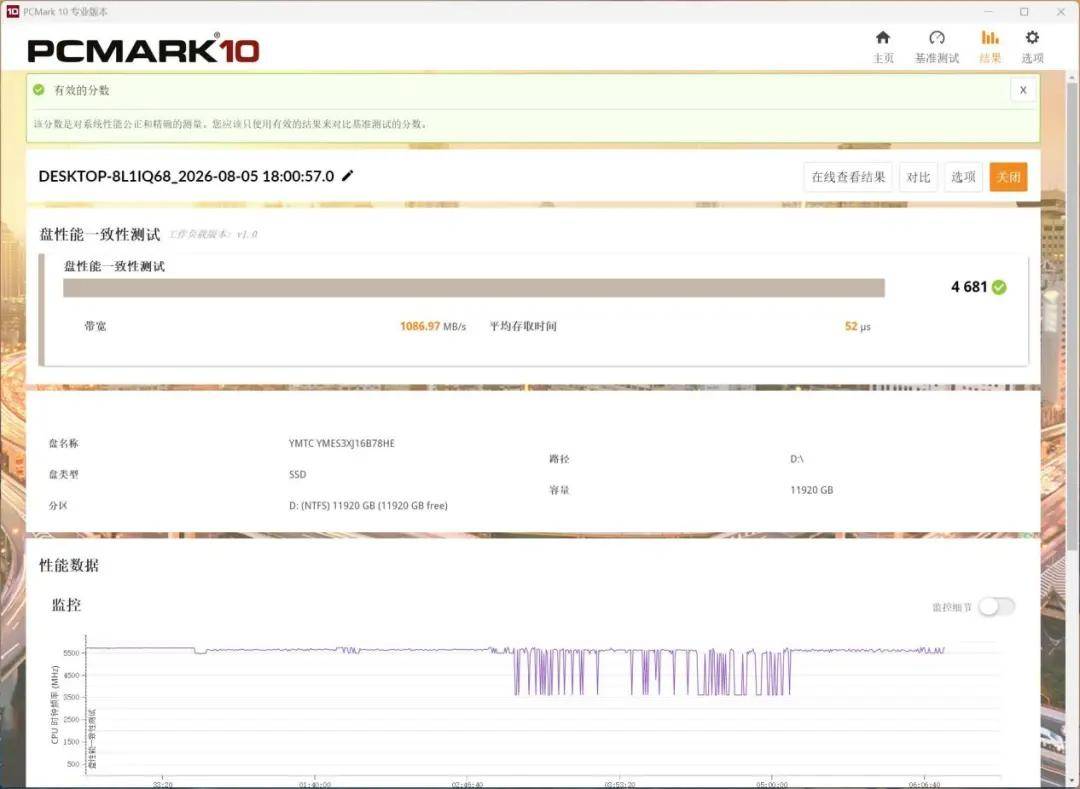Click the pencil icon to rename result
Screen dimensions: 1080x789
click(348, 176)
